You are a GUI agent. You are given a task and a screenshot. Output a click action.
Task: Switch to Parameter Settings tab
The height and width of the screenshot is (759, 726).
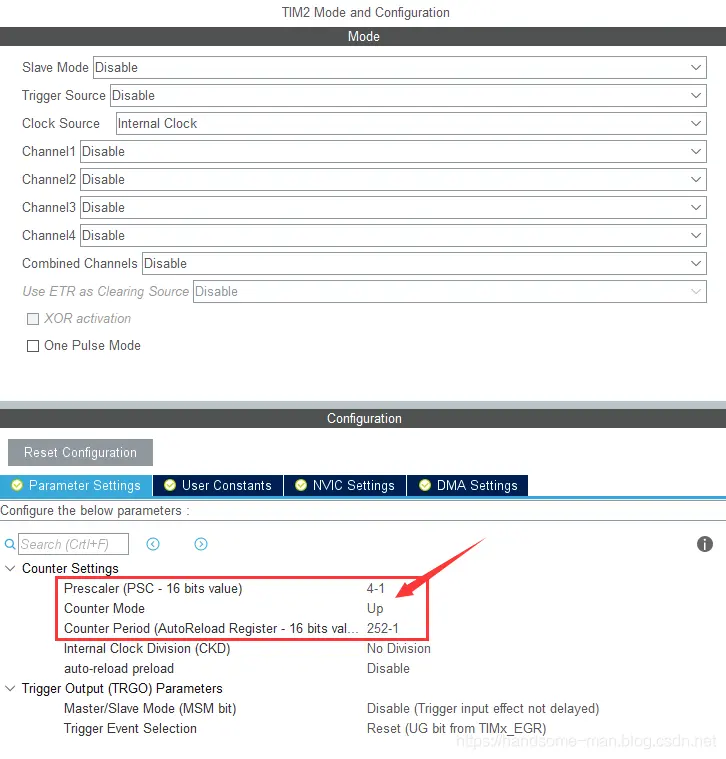76,486
